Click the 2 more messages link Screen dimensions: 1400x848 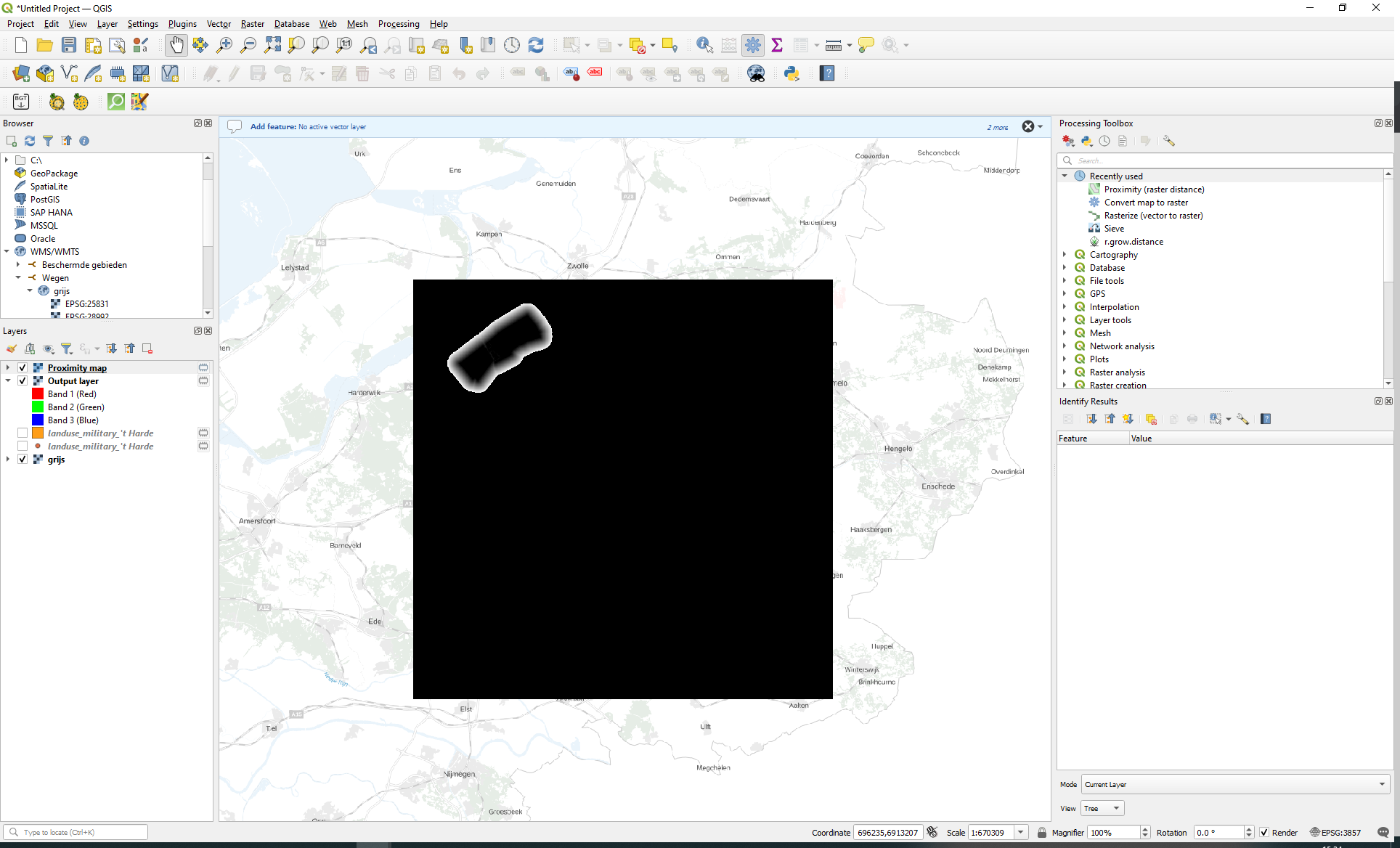tap(997, 127)
